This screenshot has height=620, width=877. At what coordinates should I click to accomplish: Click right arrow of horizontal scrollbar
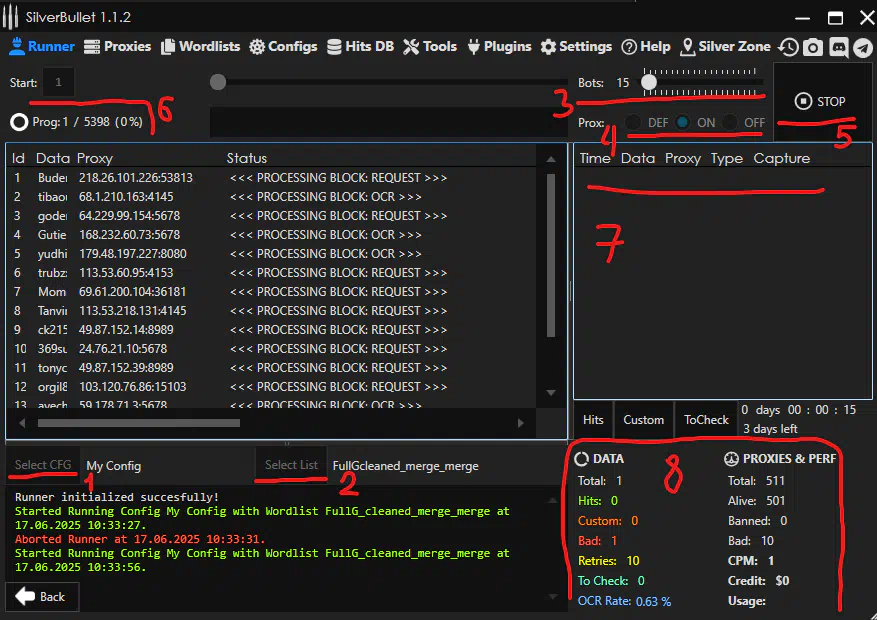(521, 423)
